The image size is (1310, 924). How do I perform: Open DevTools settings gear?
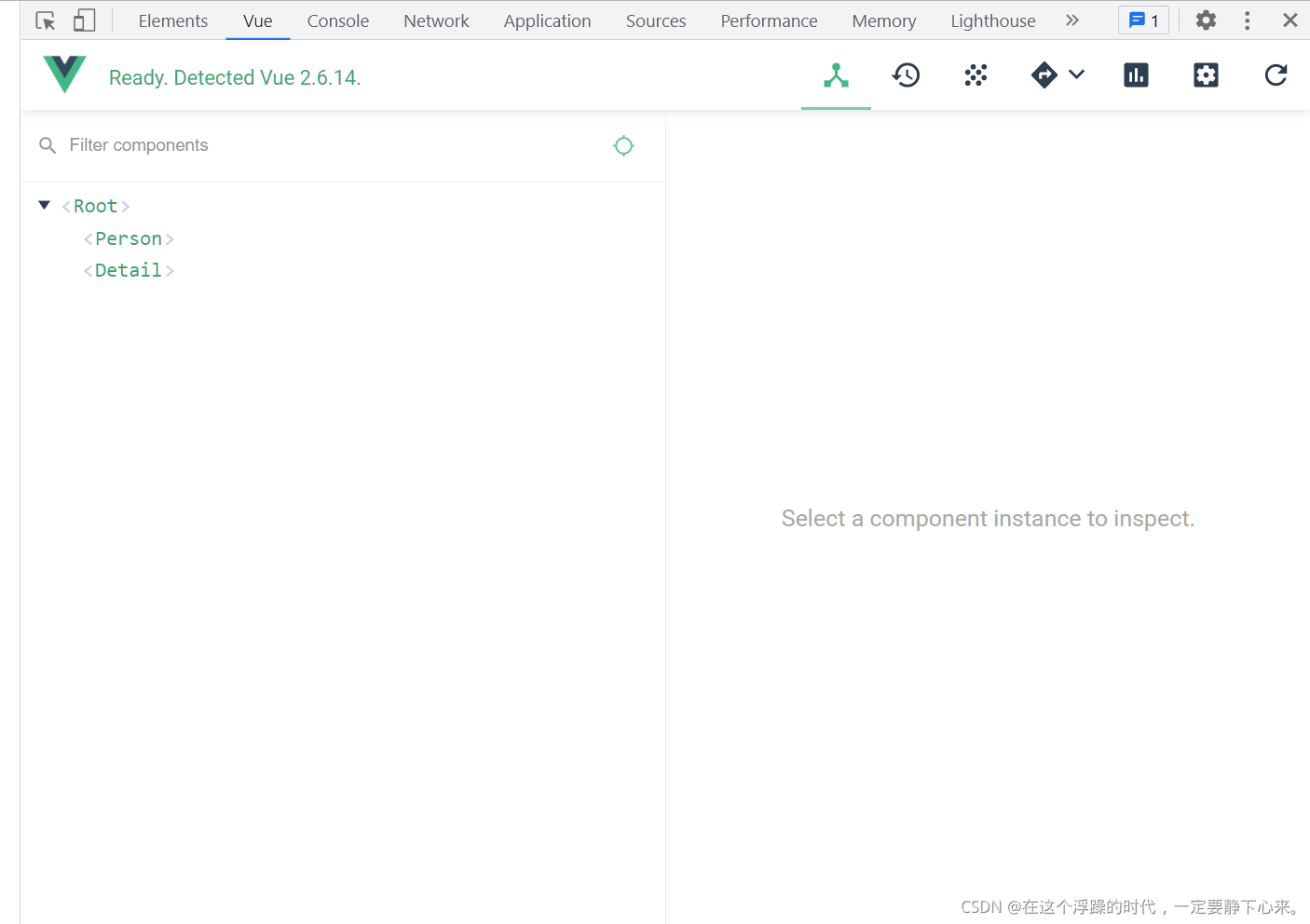pos(1206,20)
